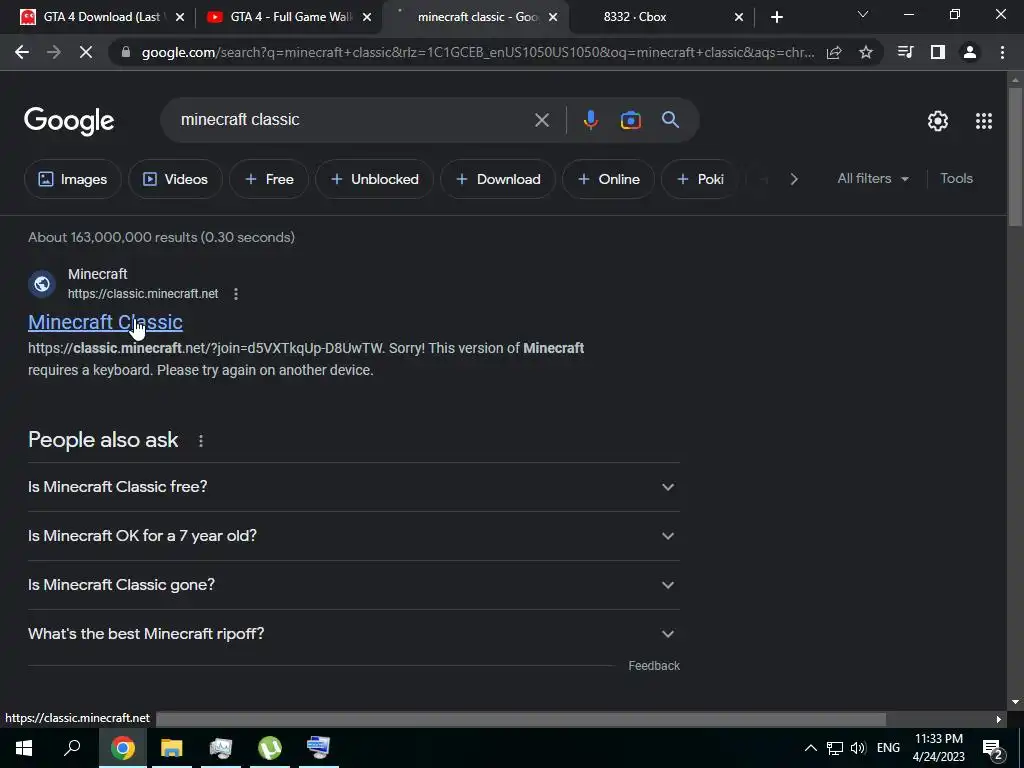Open the Google apps grid
1024x768 pixels.
984,121
